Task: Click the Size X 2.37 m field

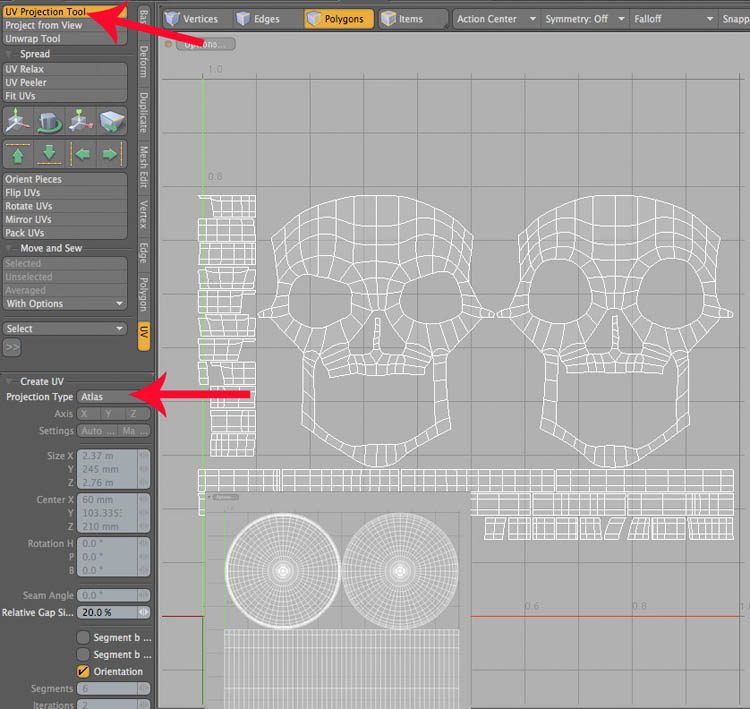Action: 109,455
